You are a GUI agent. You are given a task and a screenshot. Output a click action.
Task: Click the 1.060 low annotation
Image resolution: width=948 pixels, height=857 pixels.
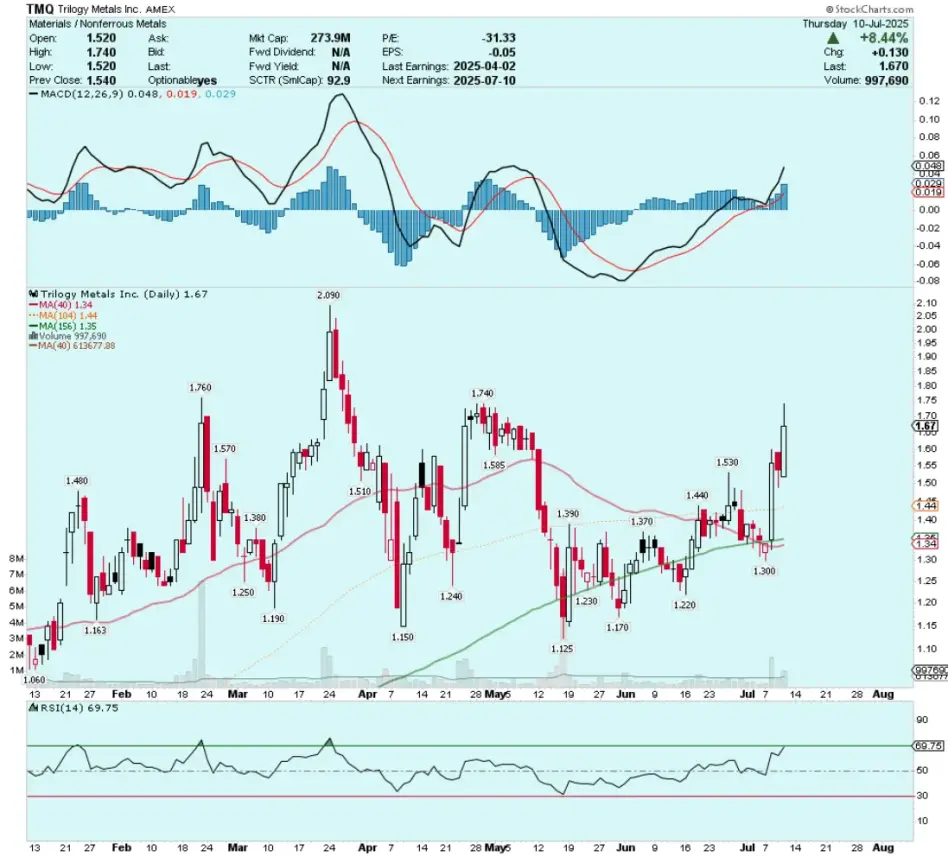click(x=34, y=680)
